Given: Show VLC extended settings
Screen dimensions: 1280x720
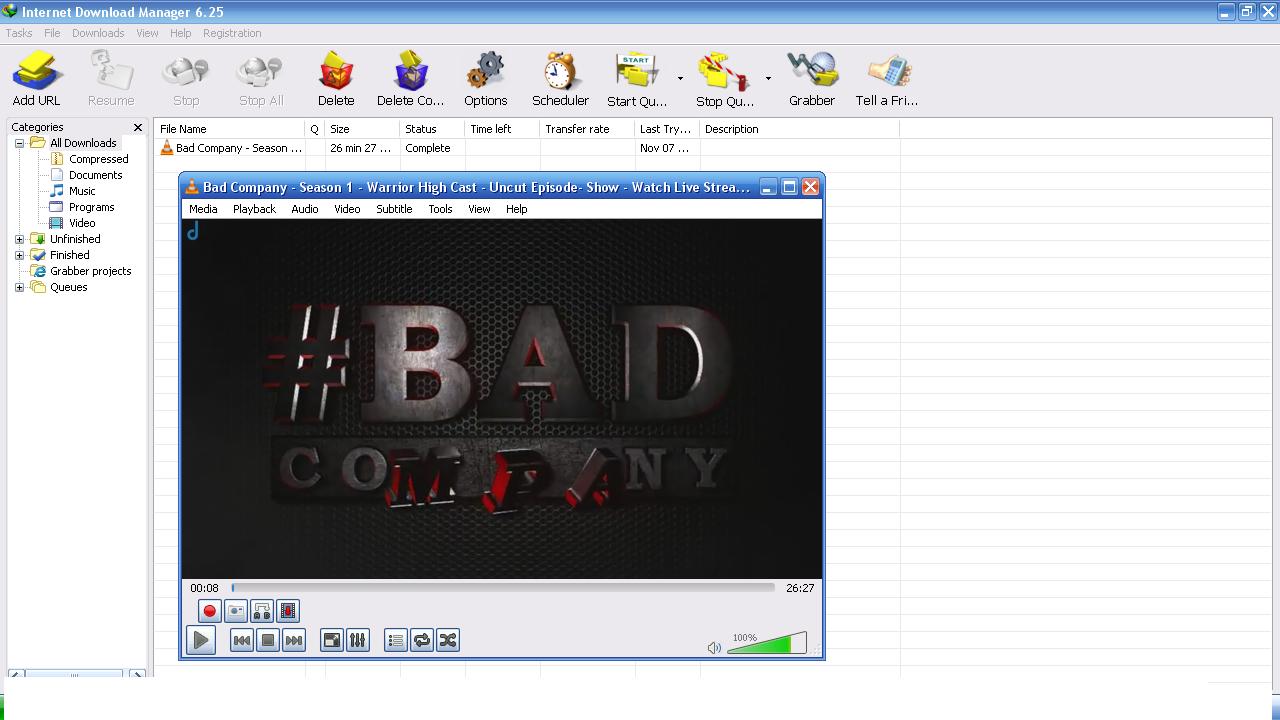Looking at the screenshot, I should tap(358, 641).
